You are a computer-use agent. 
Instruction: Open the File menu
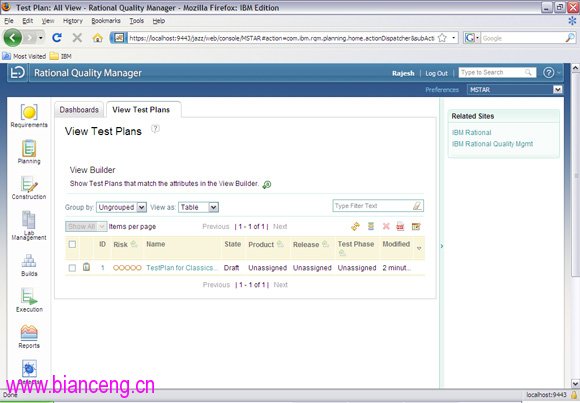[9, 21]
